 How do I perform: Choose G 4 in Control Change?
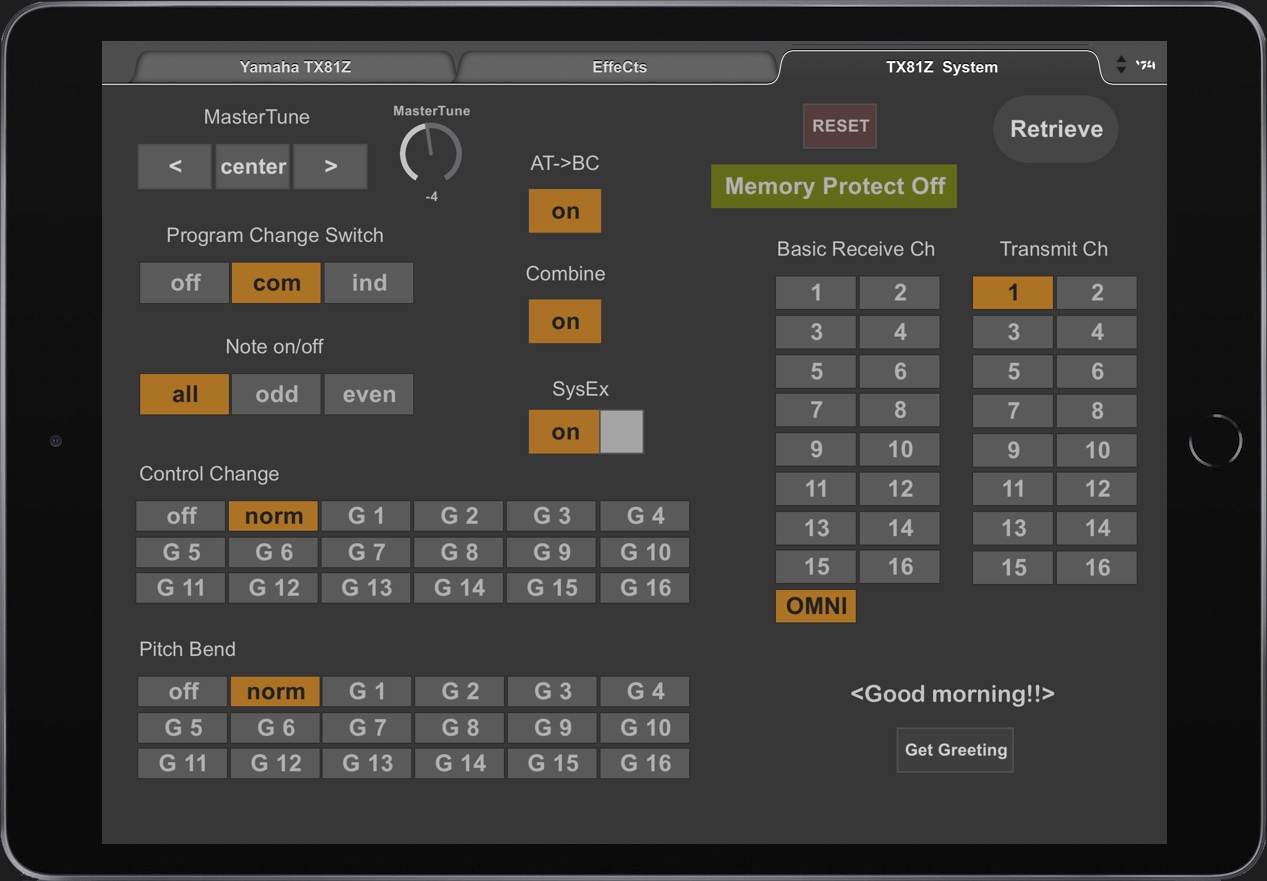click(645, 516)
